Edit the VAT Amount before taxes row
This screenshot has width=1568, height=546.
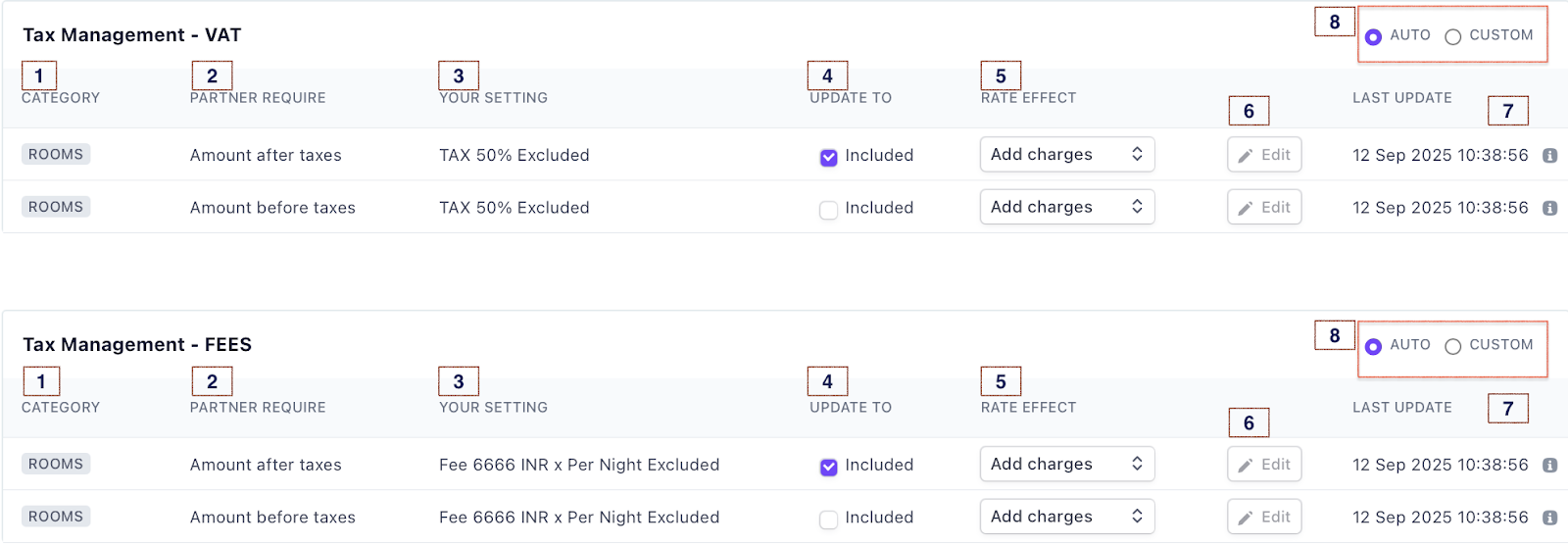(1264, 208)
